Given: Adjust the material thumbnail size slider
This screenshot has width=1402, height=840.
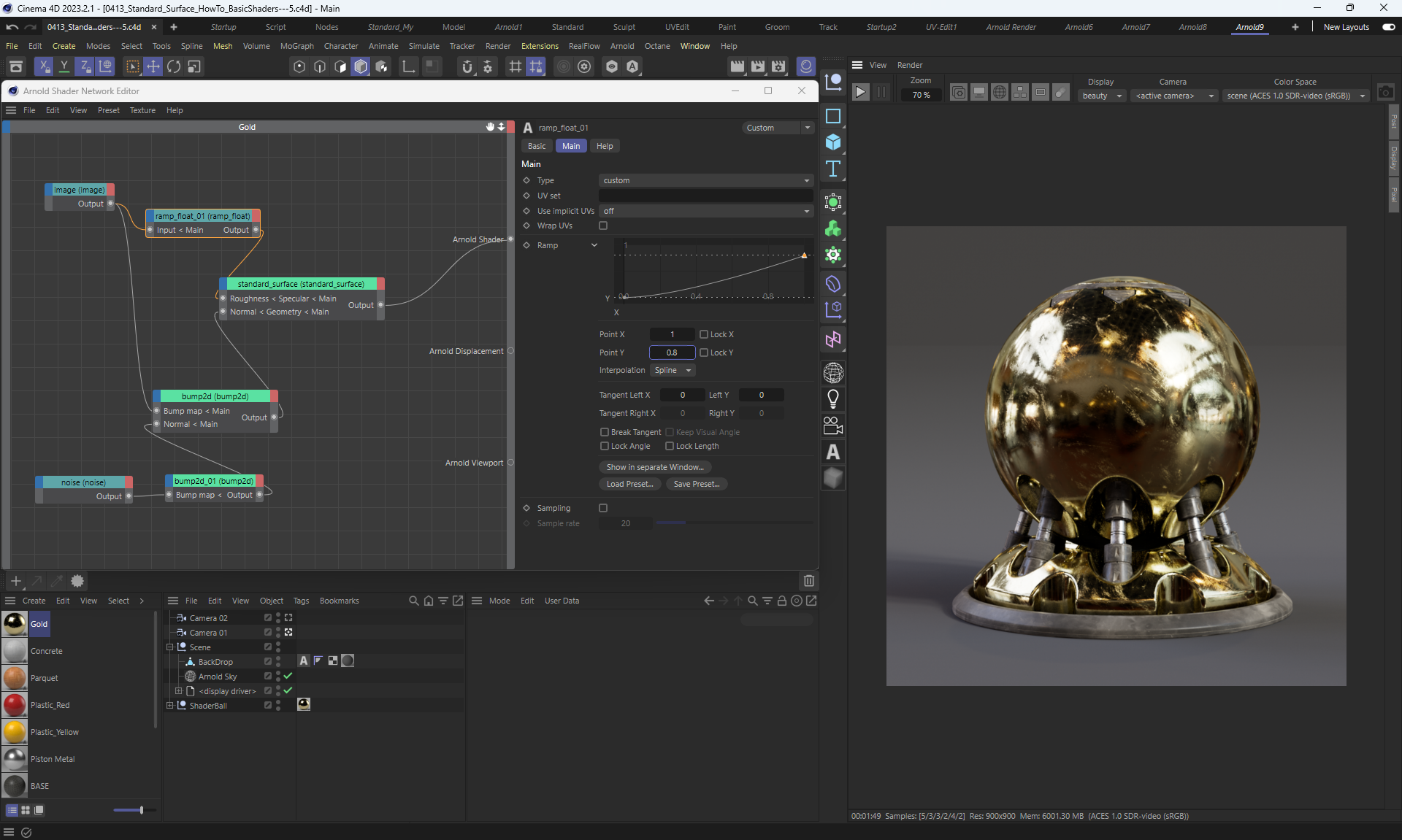Looking at the screenshot, I should tap(141, 810).
